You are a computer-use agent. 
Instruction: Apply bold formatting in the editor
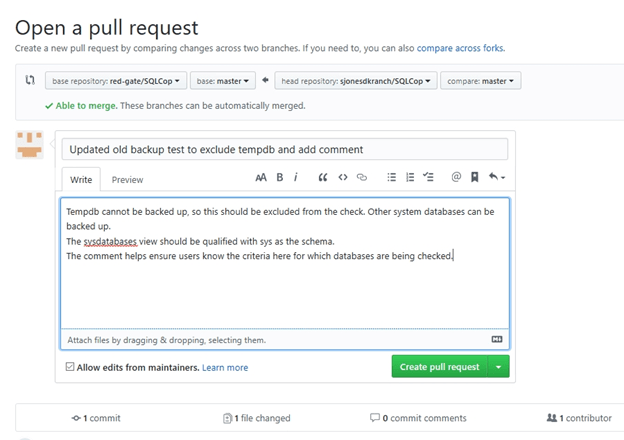280,177
